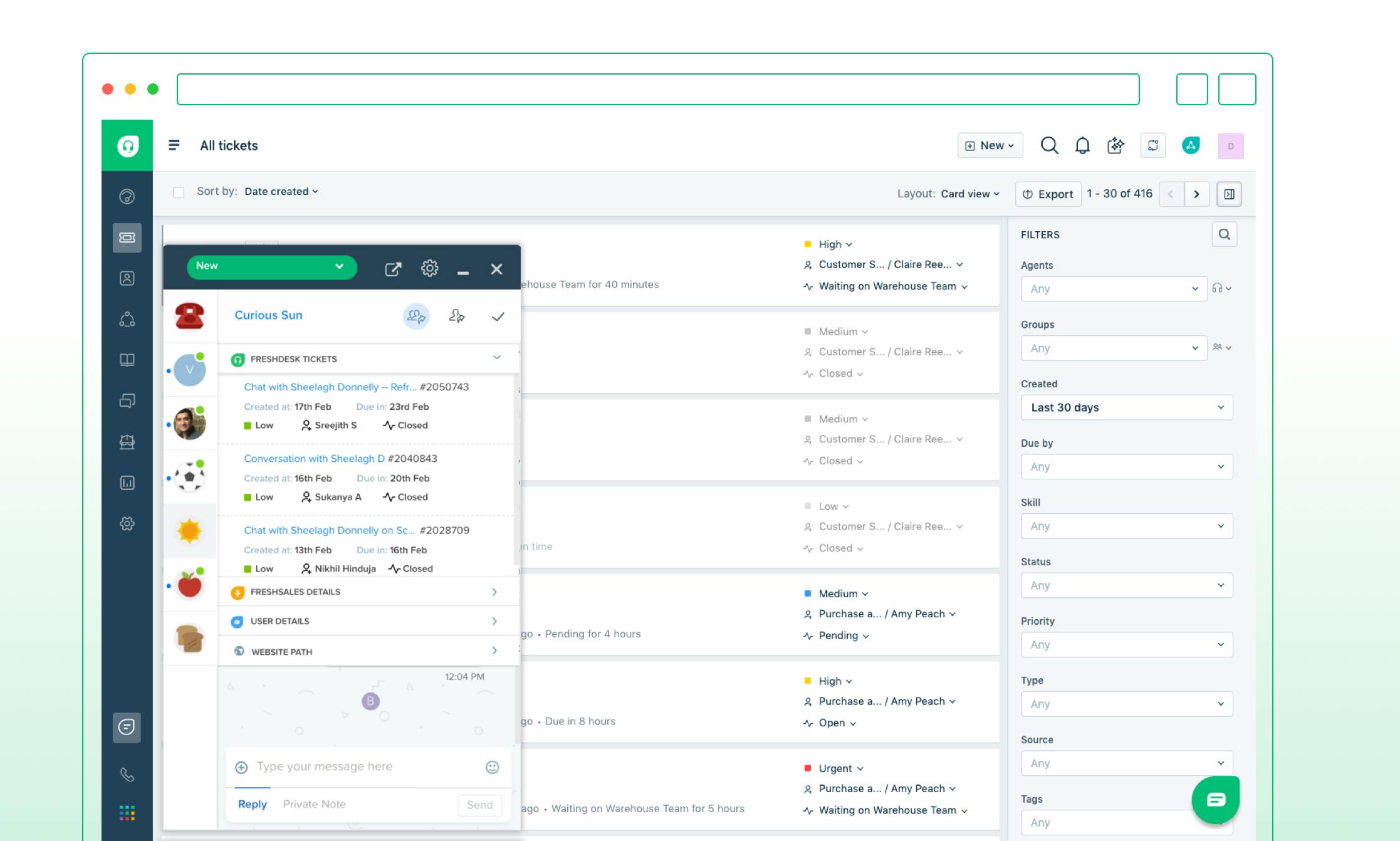Click the search magnifier in top bar
This screenshot has height=841, width=1400.
coord(1049,145)
